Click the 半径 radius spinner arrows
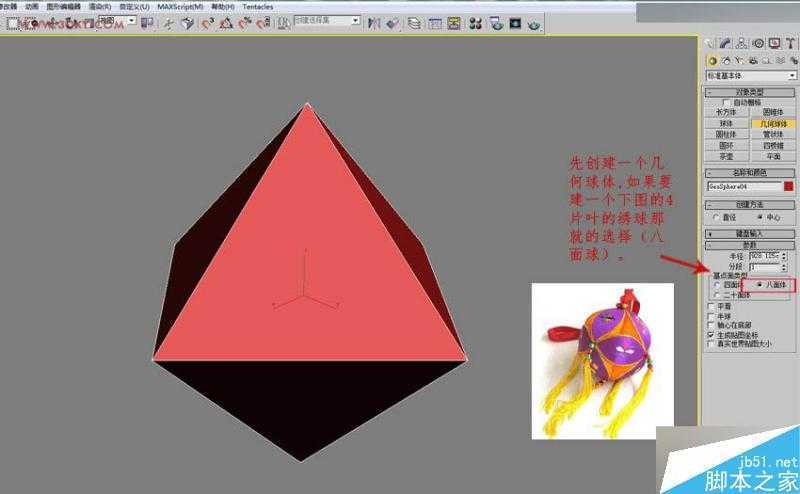This screenshot has width=800, height=494. 784,256
